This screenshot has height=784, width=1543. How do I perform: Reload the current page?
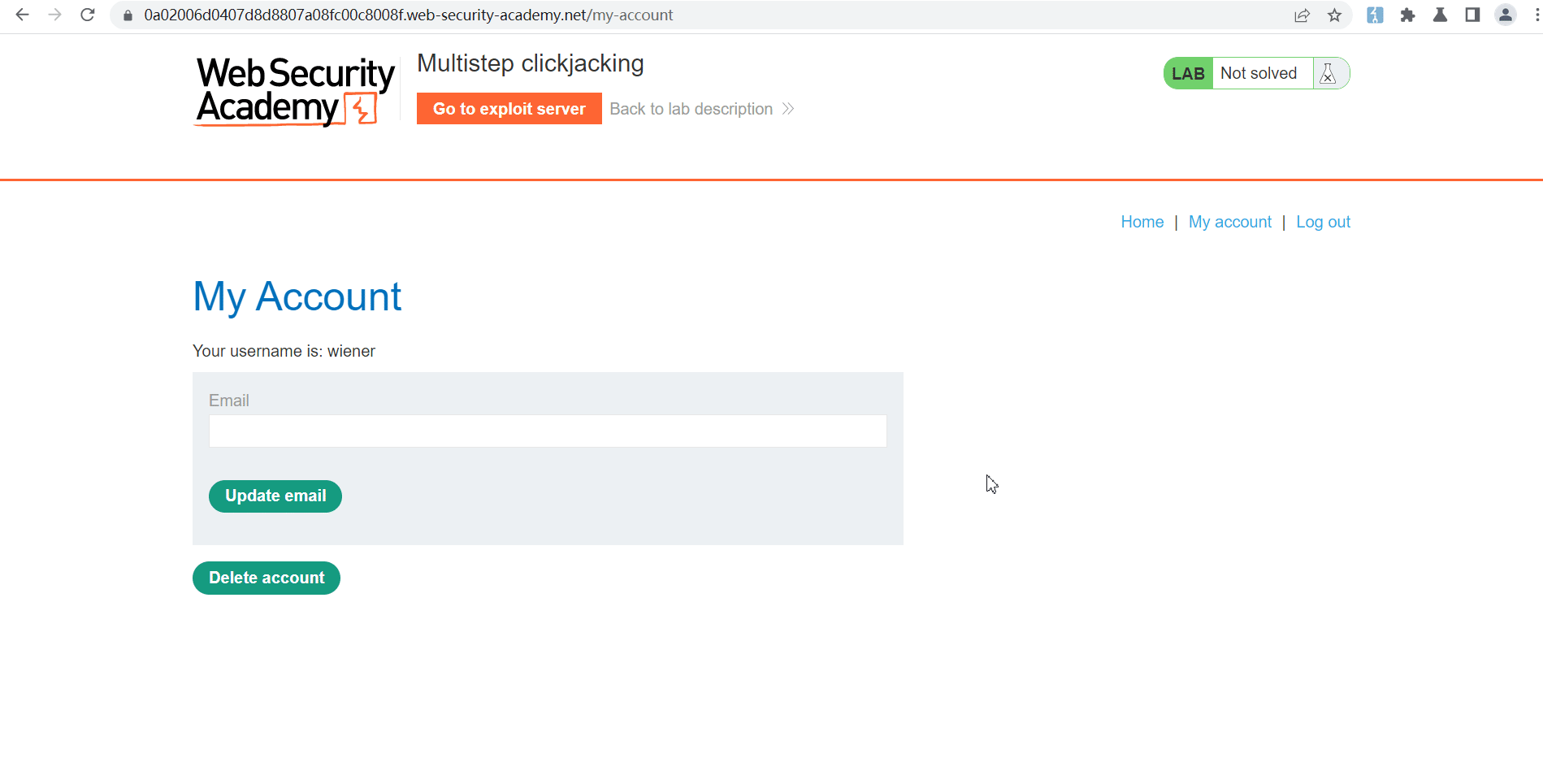pyautogui.click(x=88, y=15)
